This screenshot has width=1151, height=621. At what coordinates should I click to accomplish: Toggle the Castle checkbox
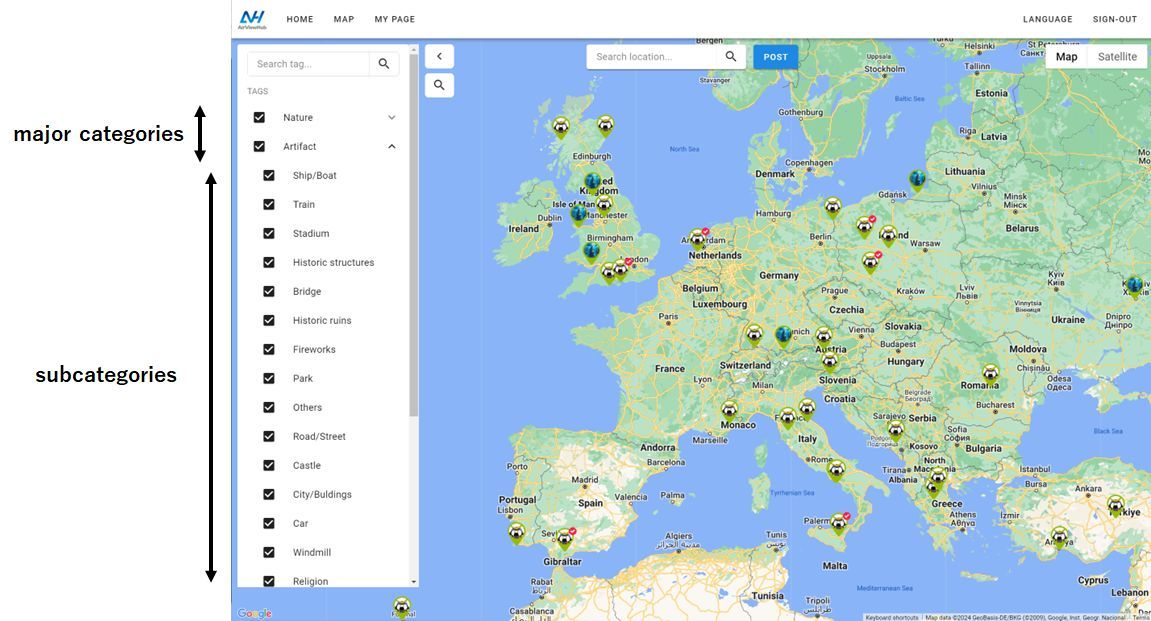pos(269,465)
